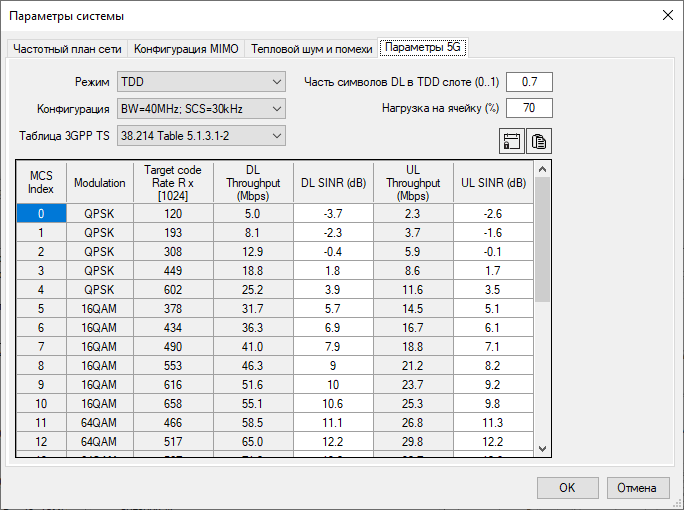The height and width of the screenshot is (510, 684).
Task: Select MCS Index cell 5
Action: click(x=41, y=308)
